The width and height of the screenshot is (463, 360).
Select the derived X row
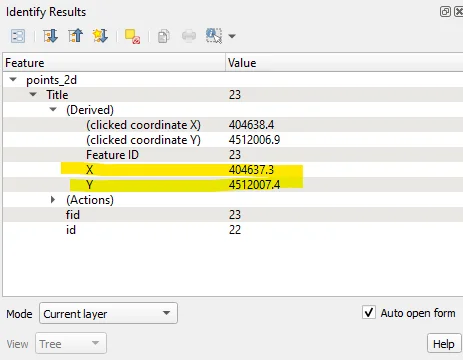pyautogui.click(x=233, y=170)
